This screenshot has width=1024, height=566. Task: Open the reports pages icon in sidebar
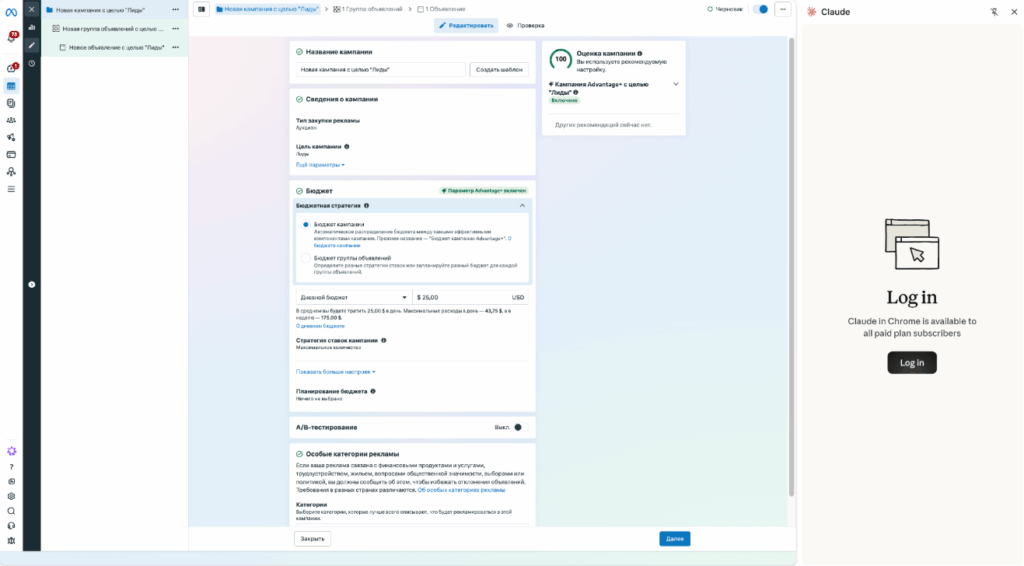point(11,103)
